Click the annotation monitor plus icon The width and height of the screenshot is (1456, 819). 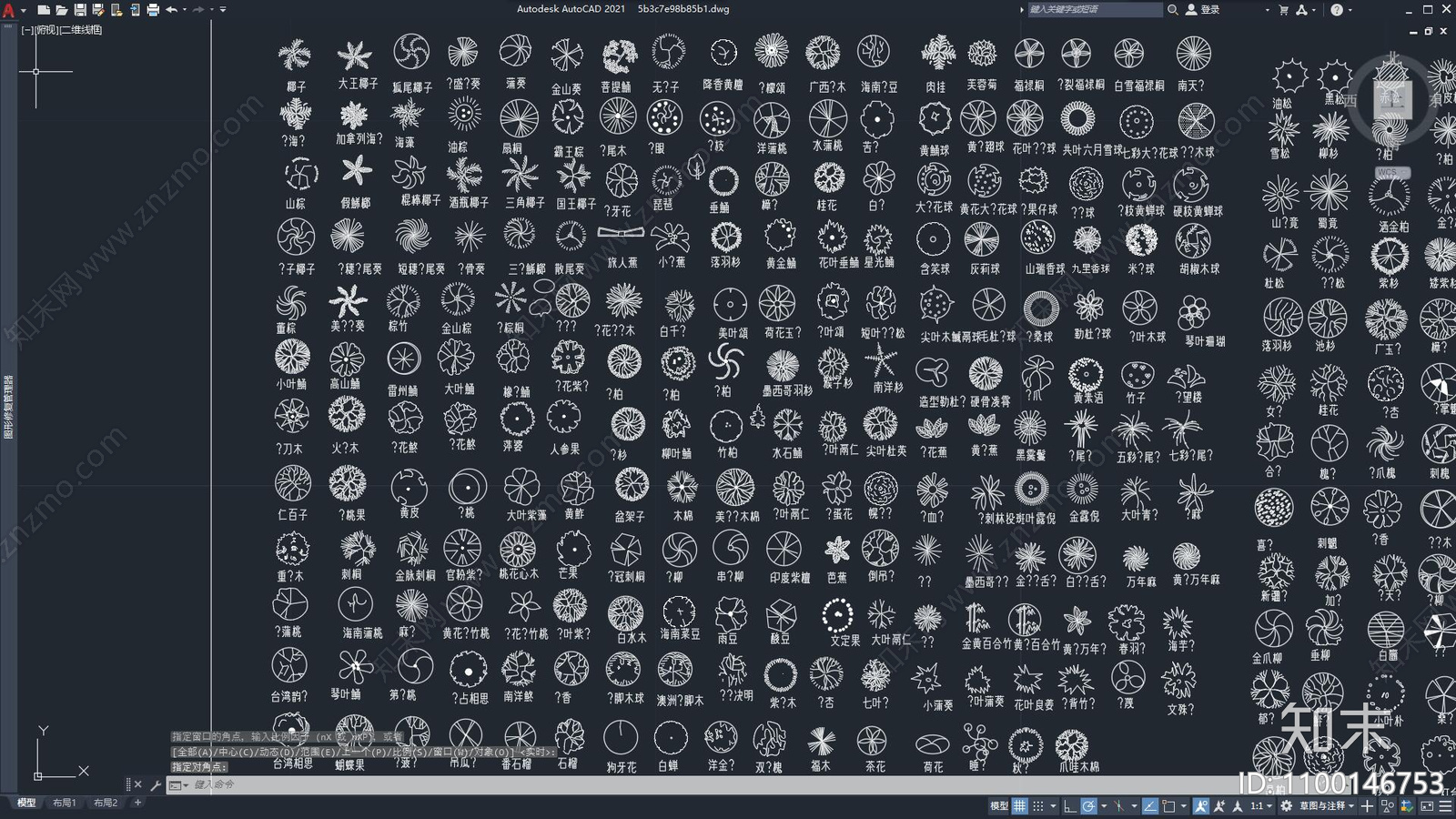1367,806
